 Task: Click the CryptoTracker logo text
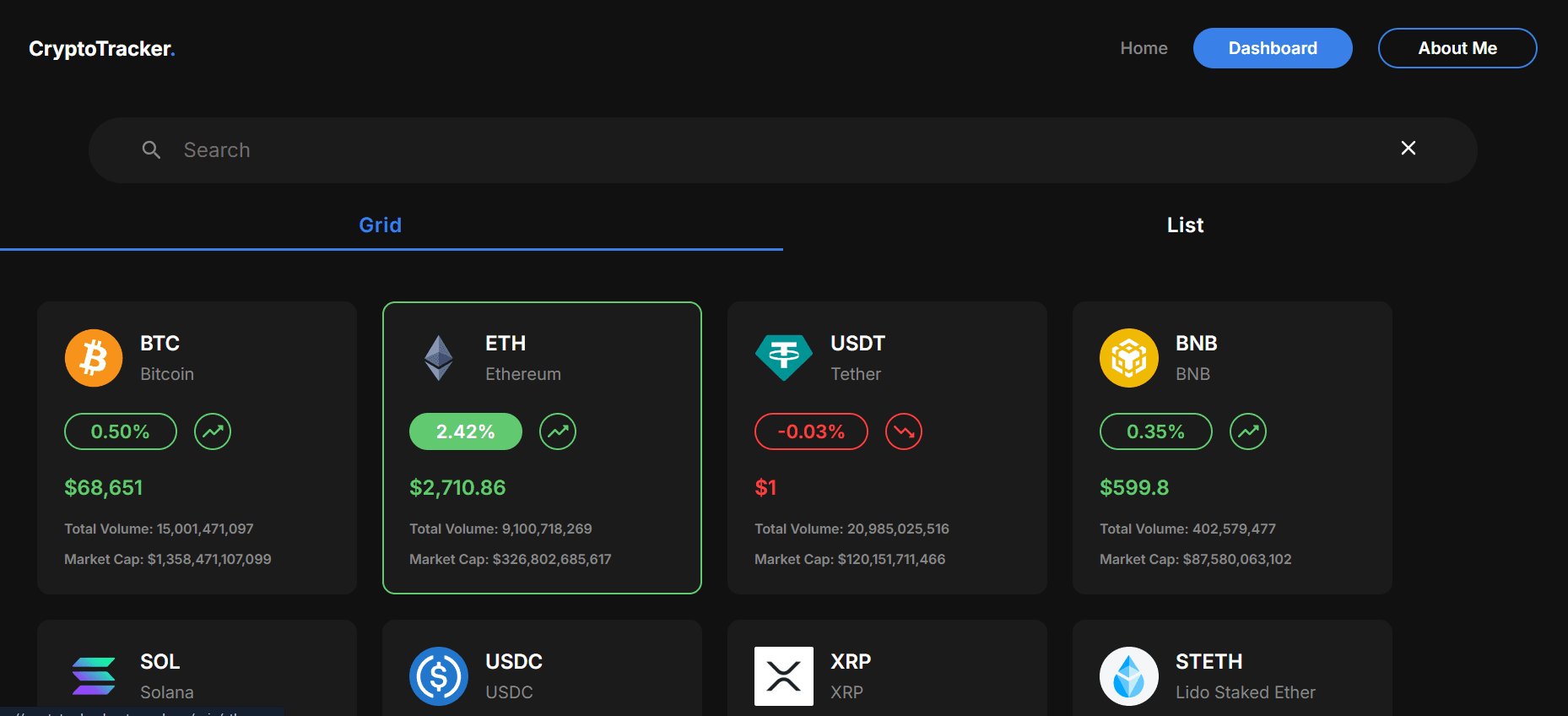click(102, 49)
